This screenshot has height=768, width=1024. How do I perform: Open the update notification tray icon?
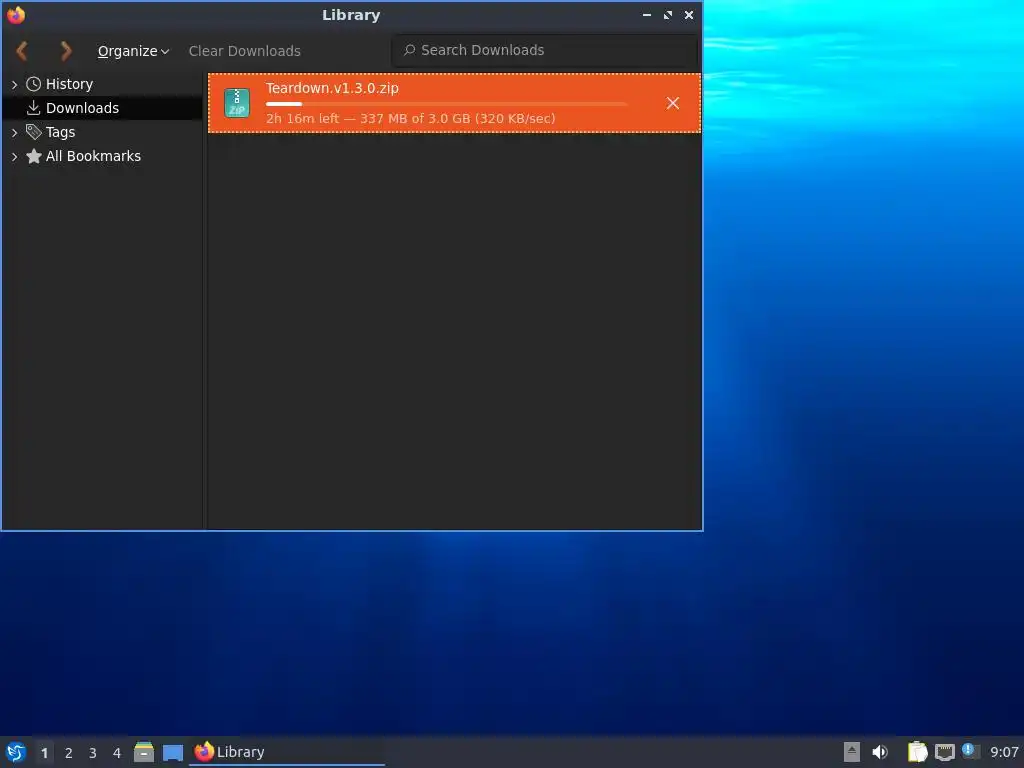(x=970, y=751)
